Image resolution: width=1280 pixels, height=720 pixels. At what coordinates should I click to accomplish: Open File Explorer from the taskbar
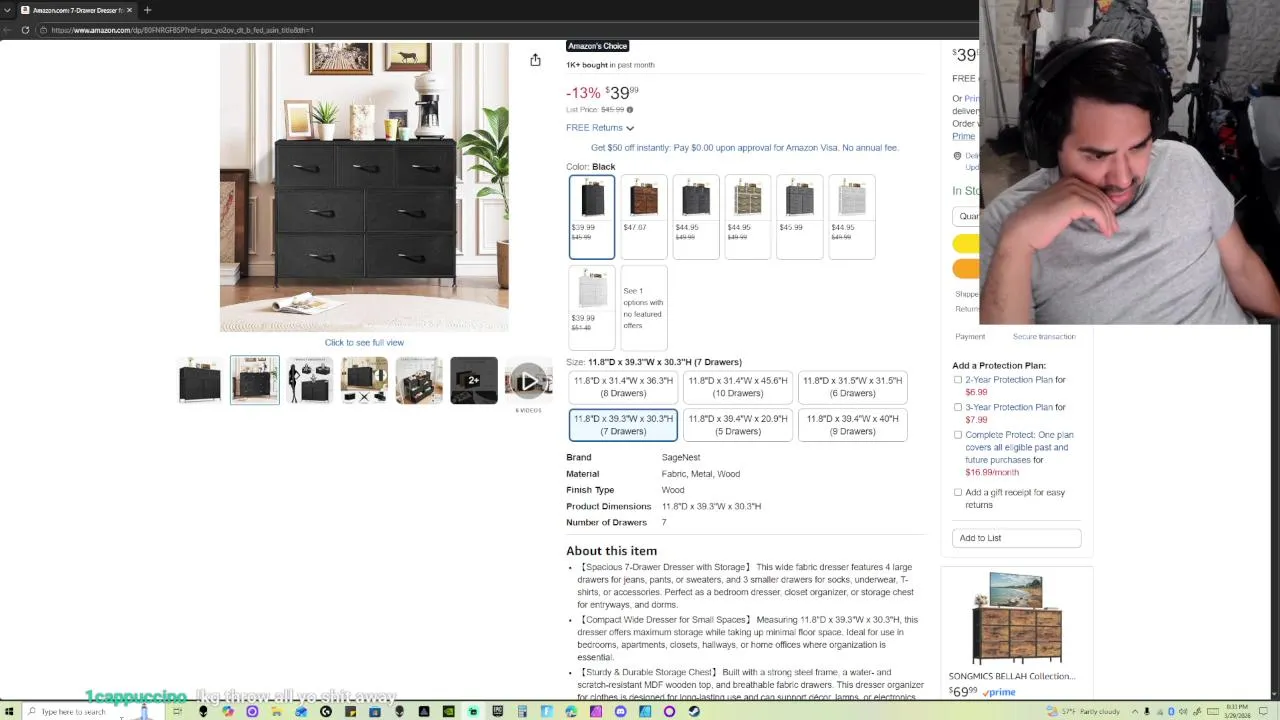[276, 712]
